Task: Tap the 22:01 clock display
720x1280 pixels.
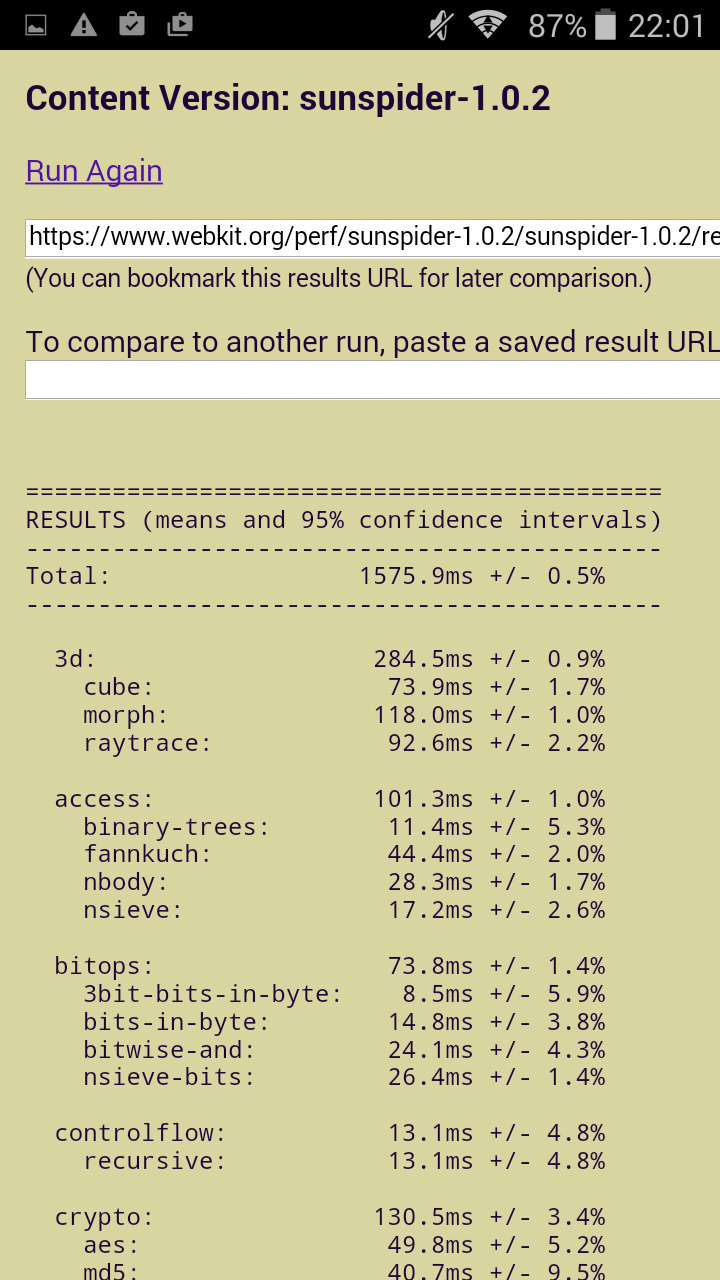Action: [667, 26]
